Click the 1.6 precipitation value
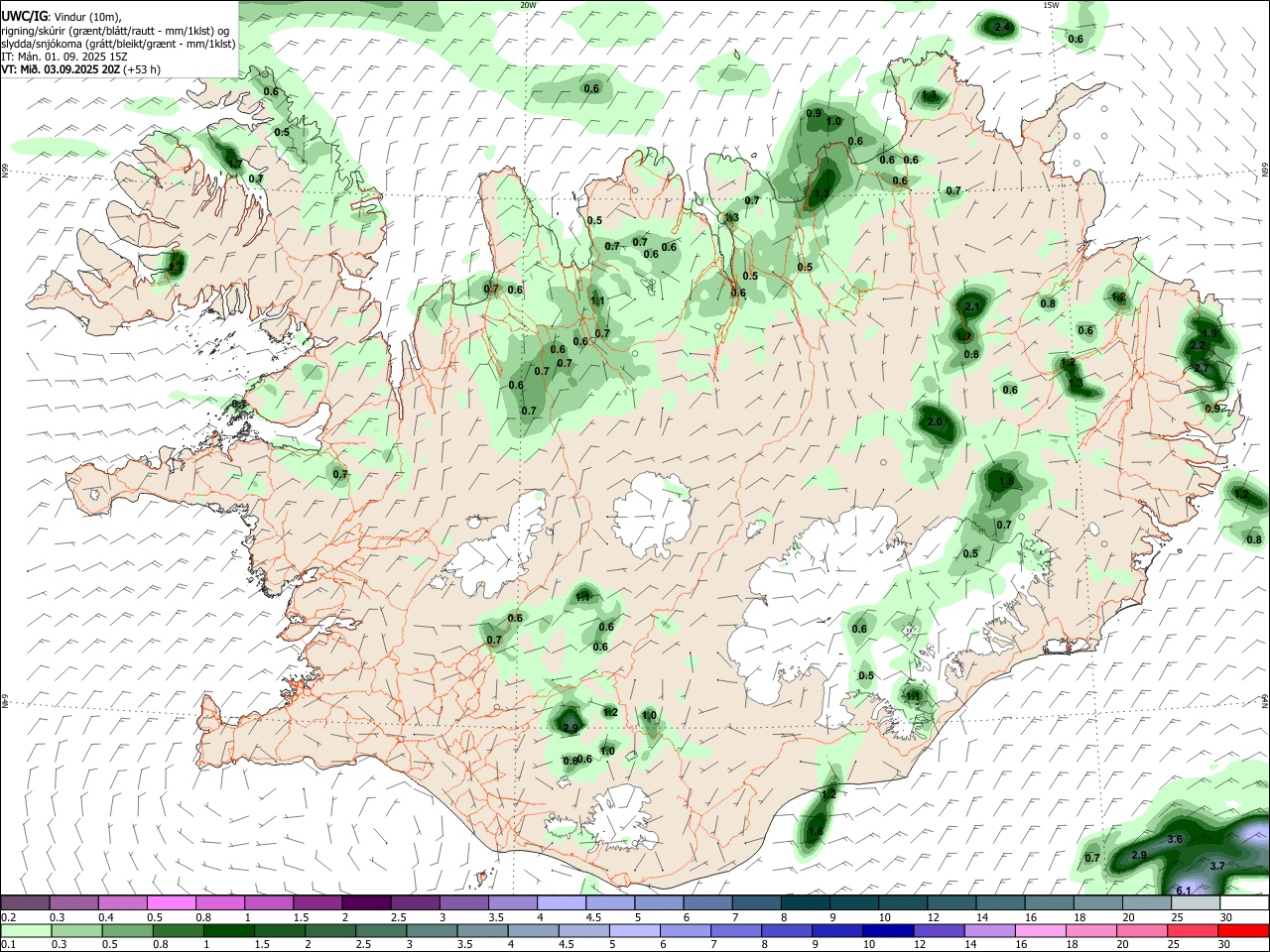 click(x=816, y=831)
